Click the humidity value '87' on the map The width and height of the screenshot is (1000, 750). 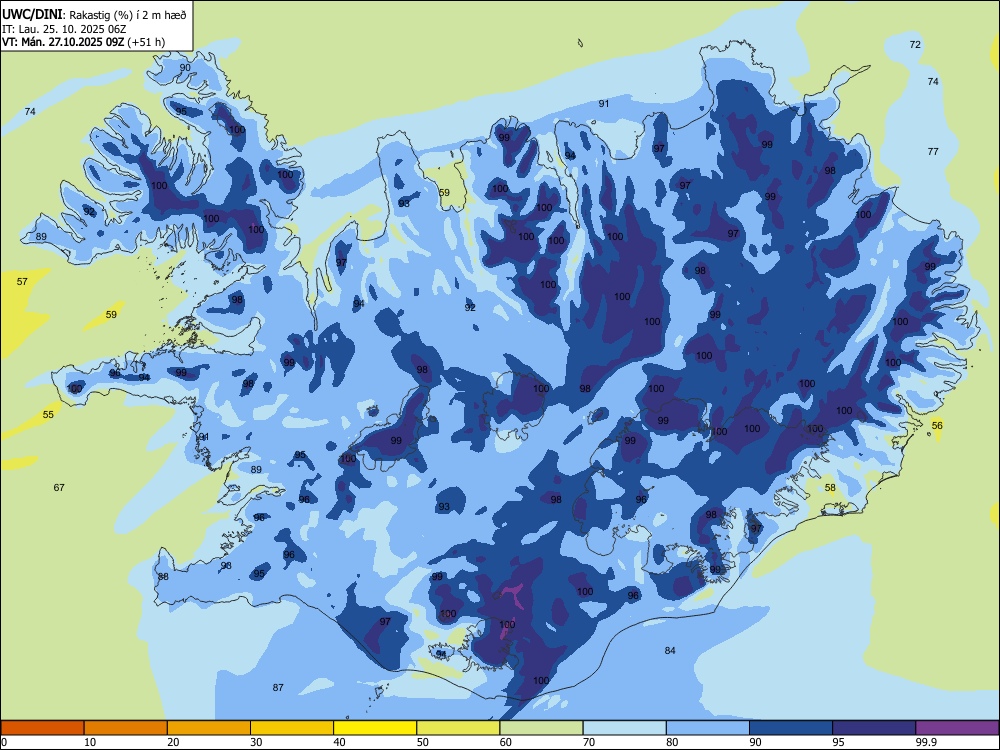(x=278, y=688)
